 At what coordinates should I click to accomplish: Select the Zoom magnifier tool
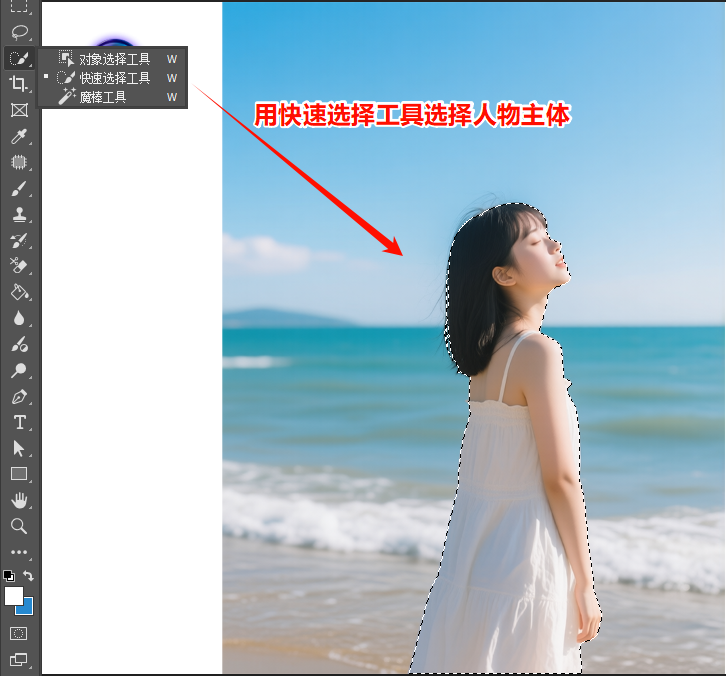[18, 525]
